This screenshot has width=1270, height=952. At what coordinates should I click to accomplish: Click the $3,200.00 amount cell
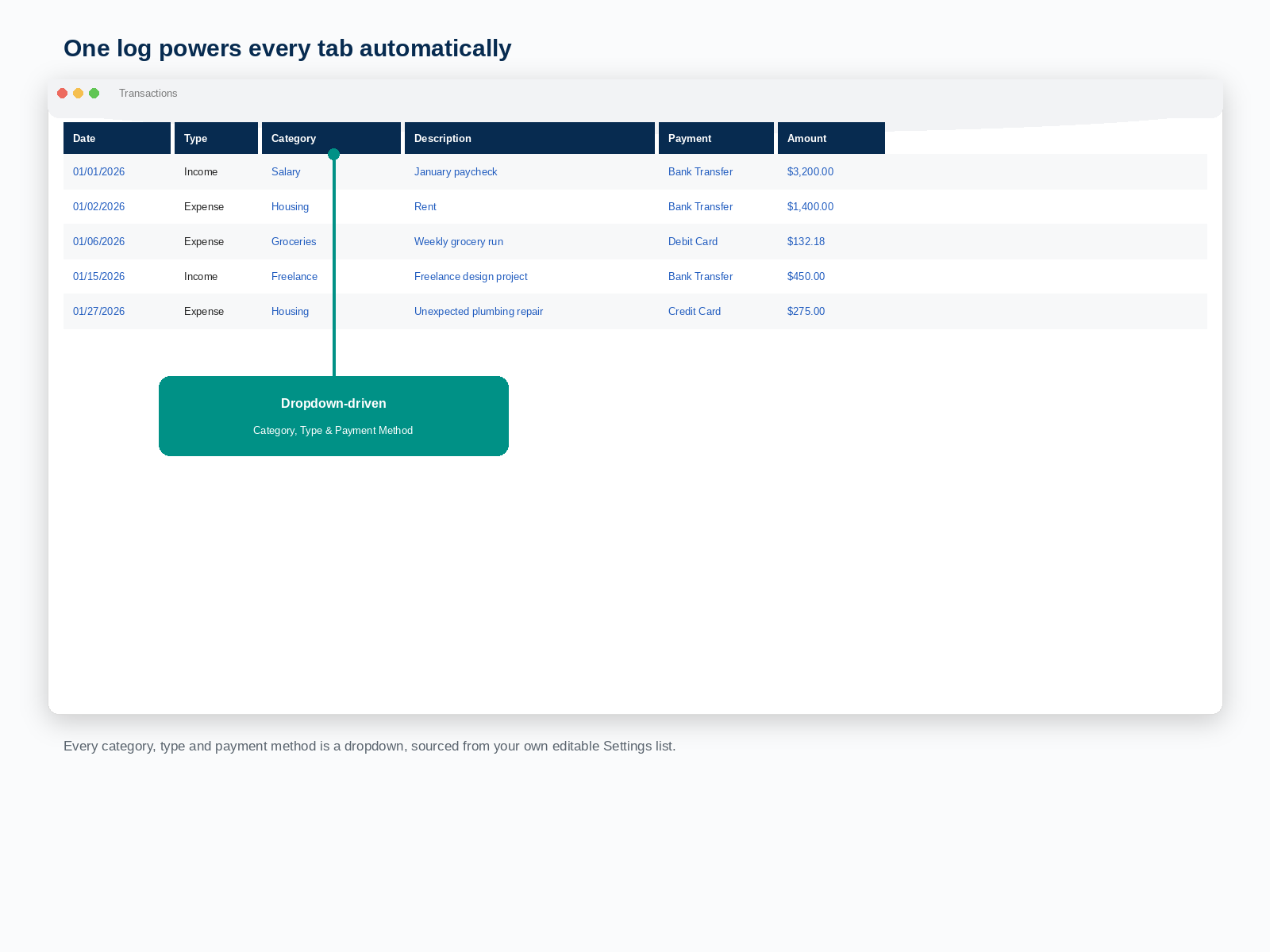[x=810, y=172]
